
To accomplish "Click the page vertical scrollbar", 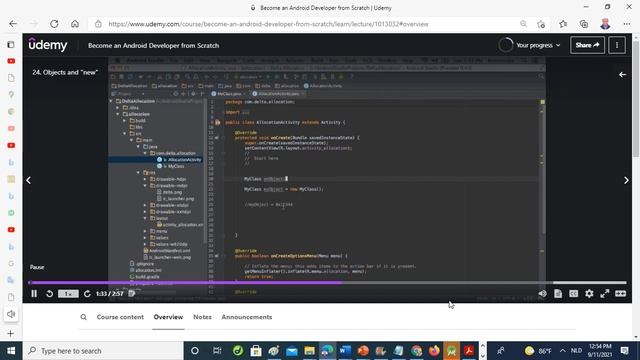I will click(x=636, y=98).
